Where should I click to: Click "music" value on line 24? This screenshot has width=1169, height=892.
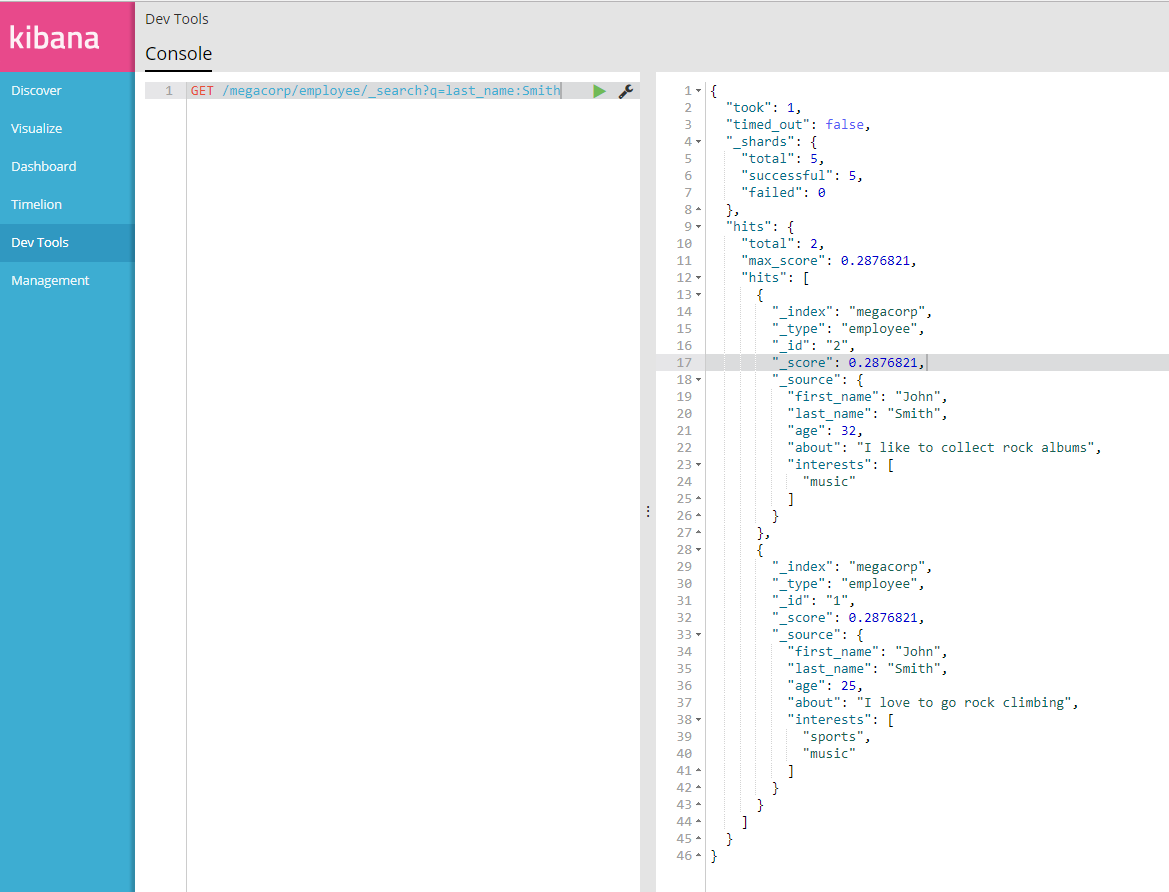coord(829,482)
